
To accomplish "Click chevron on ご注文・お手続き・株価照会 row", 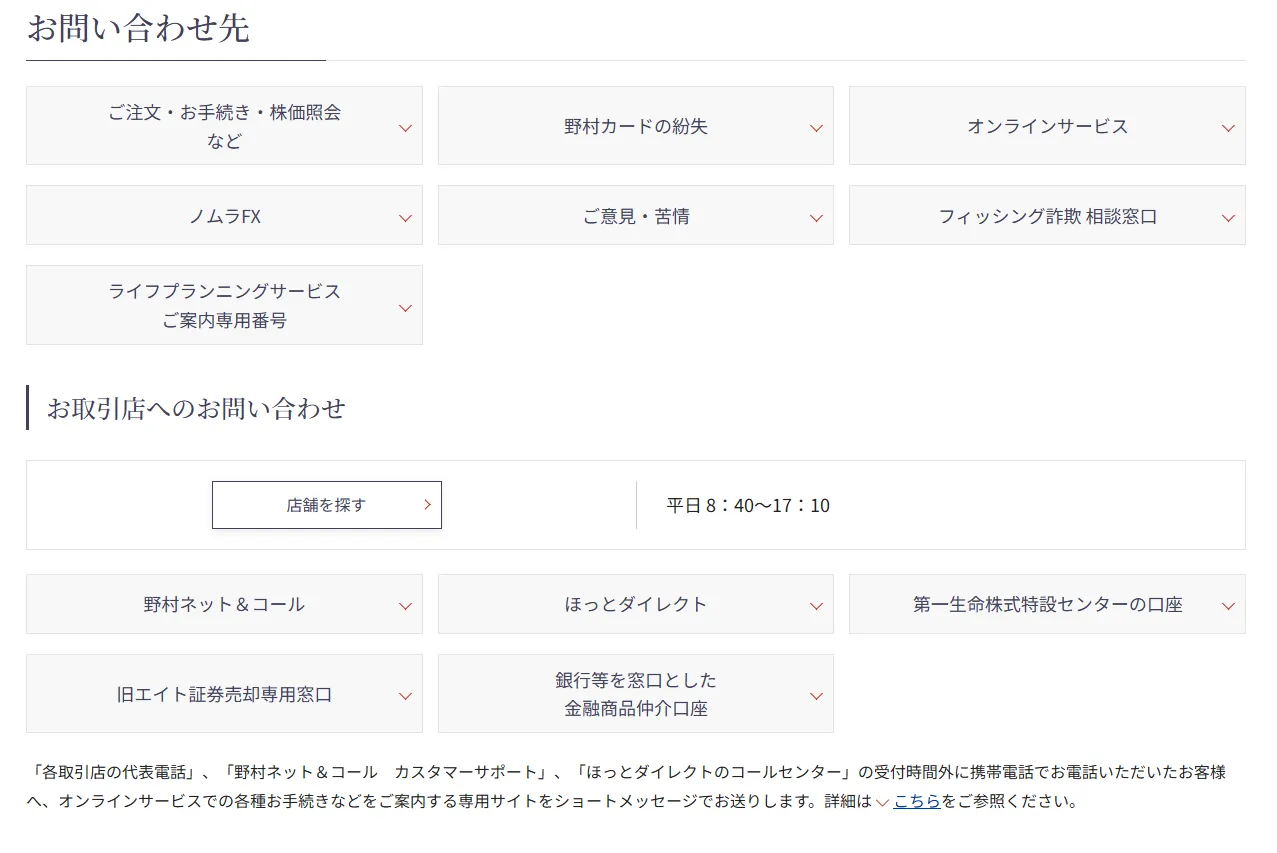I will [x=405, y=128].
